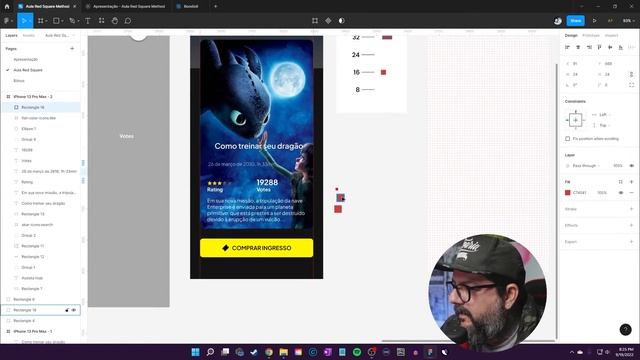Click the Align bottom icon
Viewport: 640px width, 360px height.
620,47
